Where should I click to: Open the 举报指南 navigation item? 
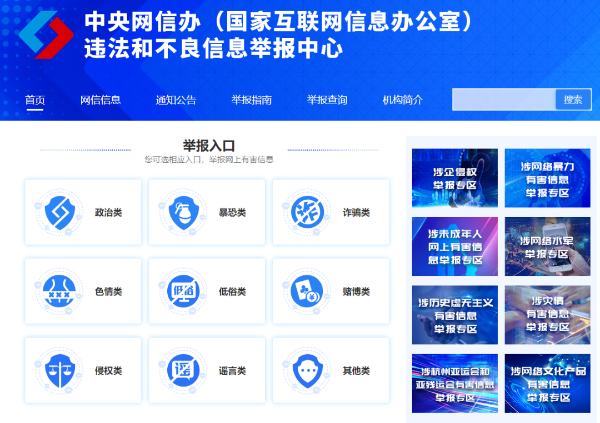pyautogui.click(x=251, y=100)
